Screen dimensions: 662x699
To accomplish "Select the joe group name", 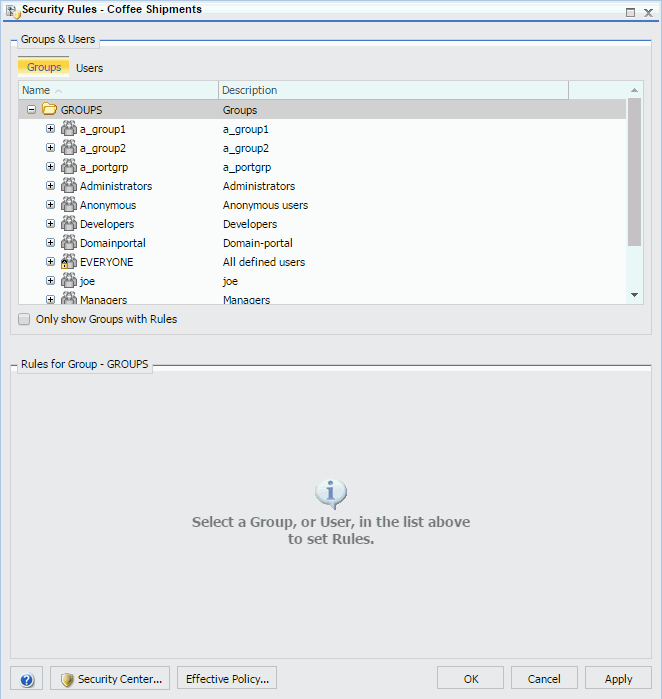I will (x=87, y=281).
